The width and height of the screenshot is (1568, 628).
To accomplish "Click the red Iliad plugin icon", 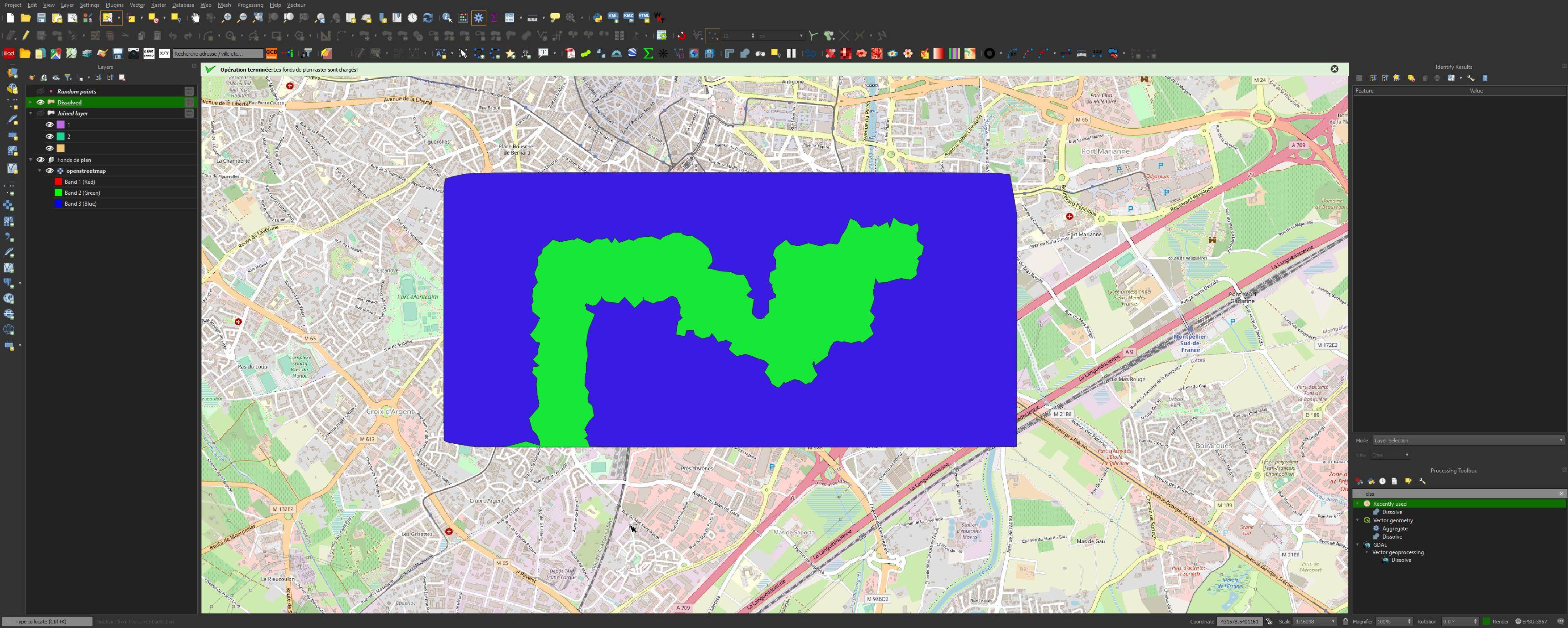I will tap(9, 54).
